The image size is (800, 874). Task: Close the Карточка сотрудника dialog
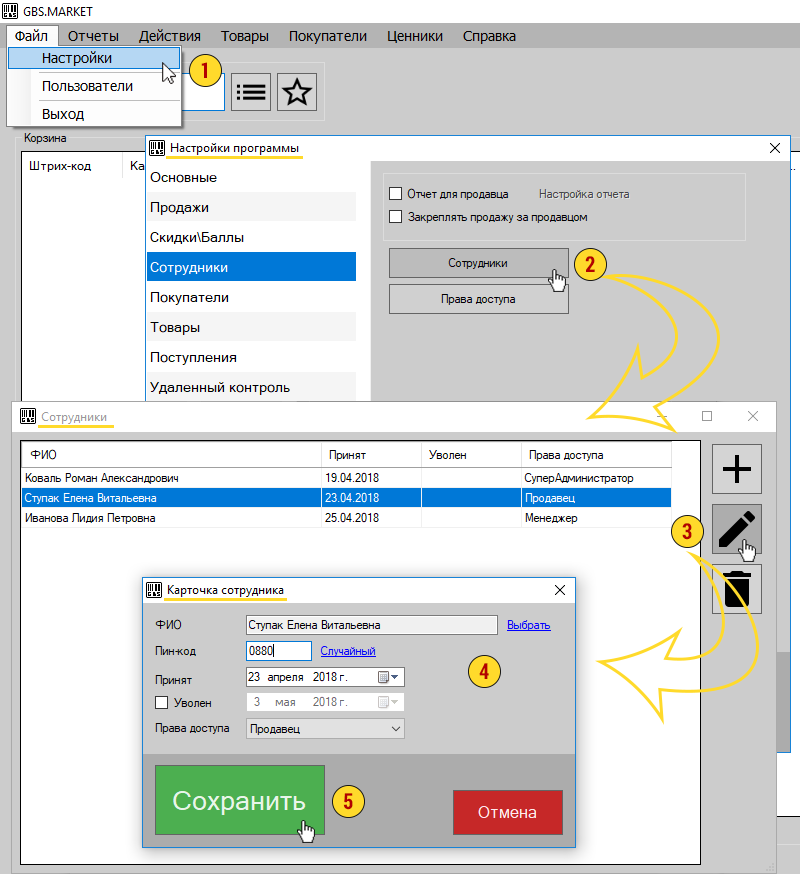560,590
